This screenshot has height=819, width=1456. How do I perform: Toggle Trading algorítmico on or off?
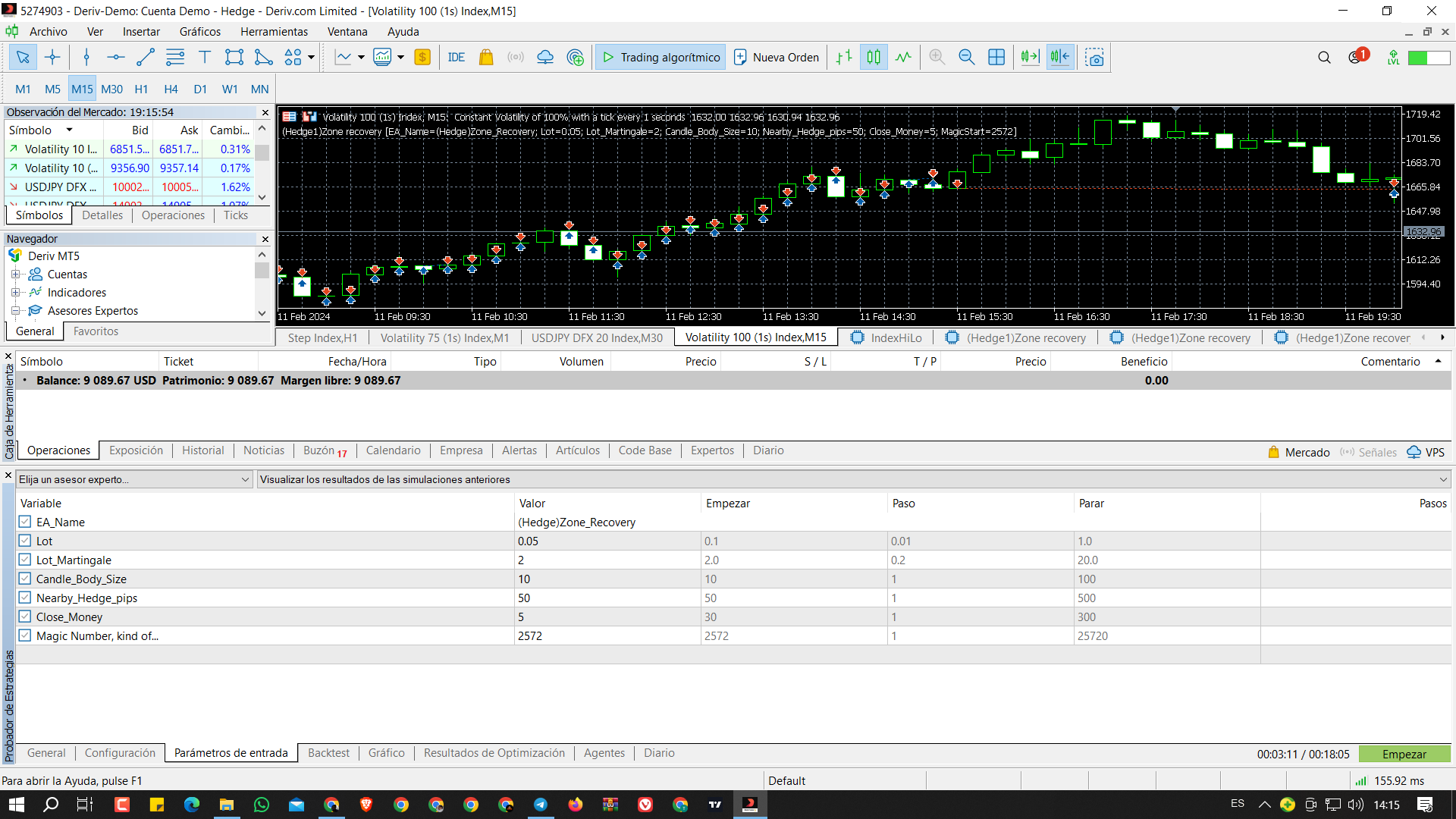[x=661, y=57]
